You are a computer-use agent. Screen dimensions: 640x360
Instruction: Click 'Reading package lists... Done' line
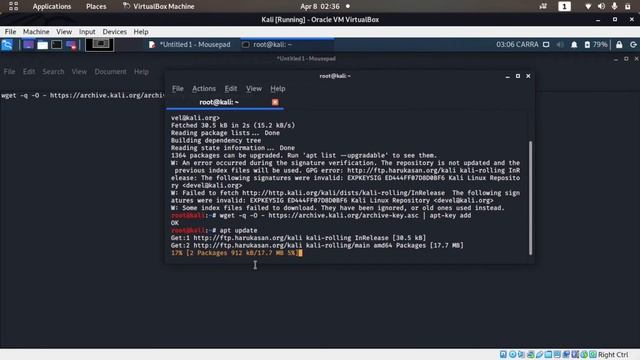click(225, 133)
